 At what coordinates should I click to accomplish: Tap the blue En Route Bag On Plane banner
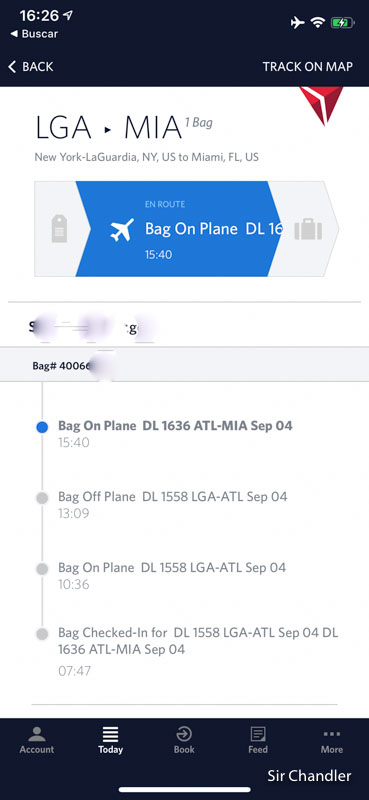pyautogui.click(x=179, y=229)
